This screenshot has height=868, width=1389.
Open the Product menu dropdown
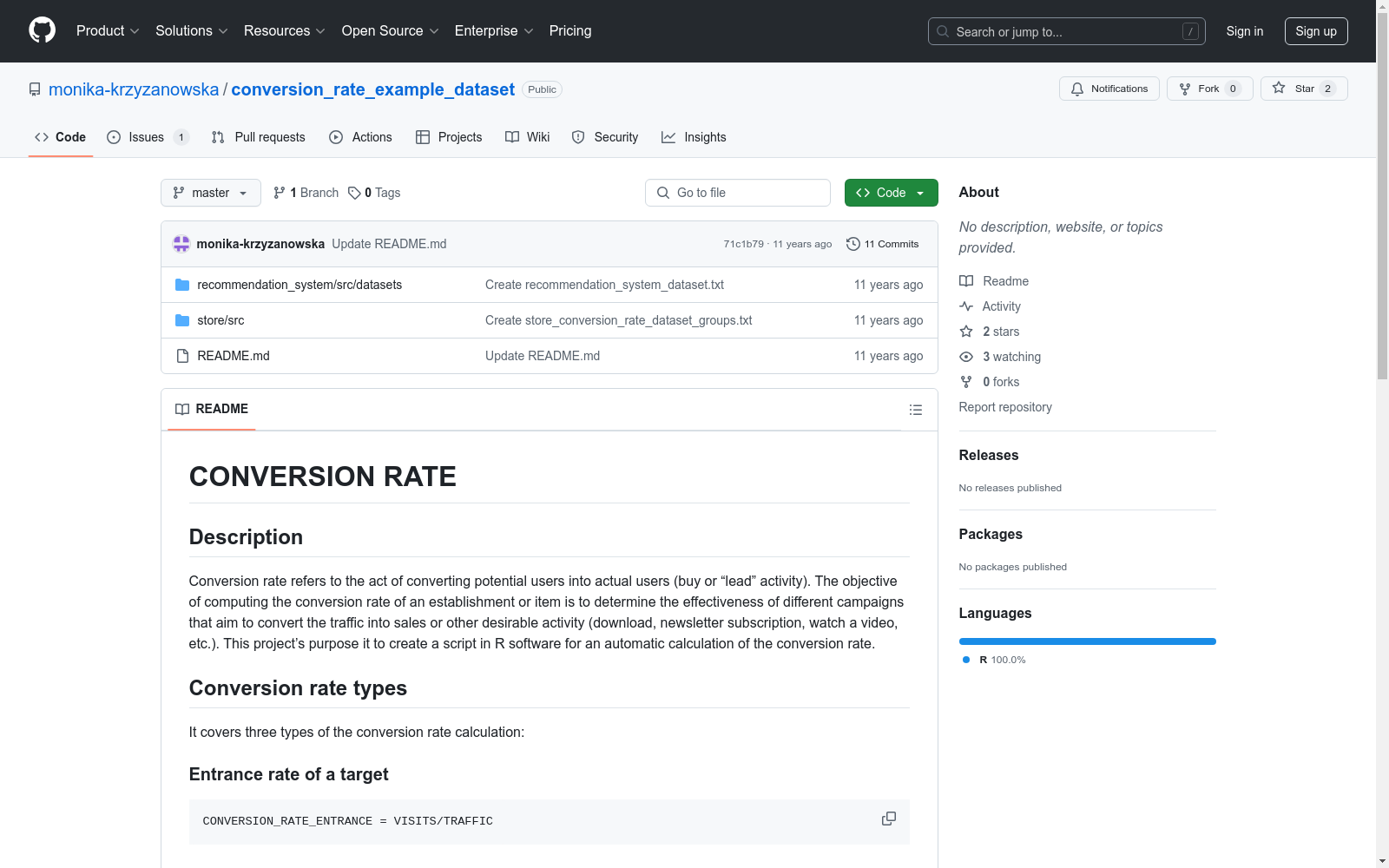click(x=108, y=31)
